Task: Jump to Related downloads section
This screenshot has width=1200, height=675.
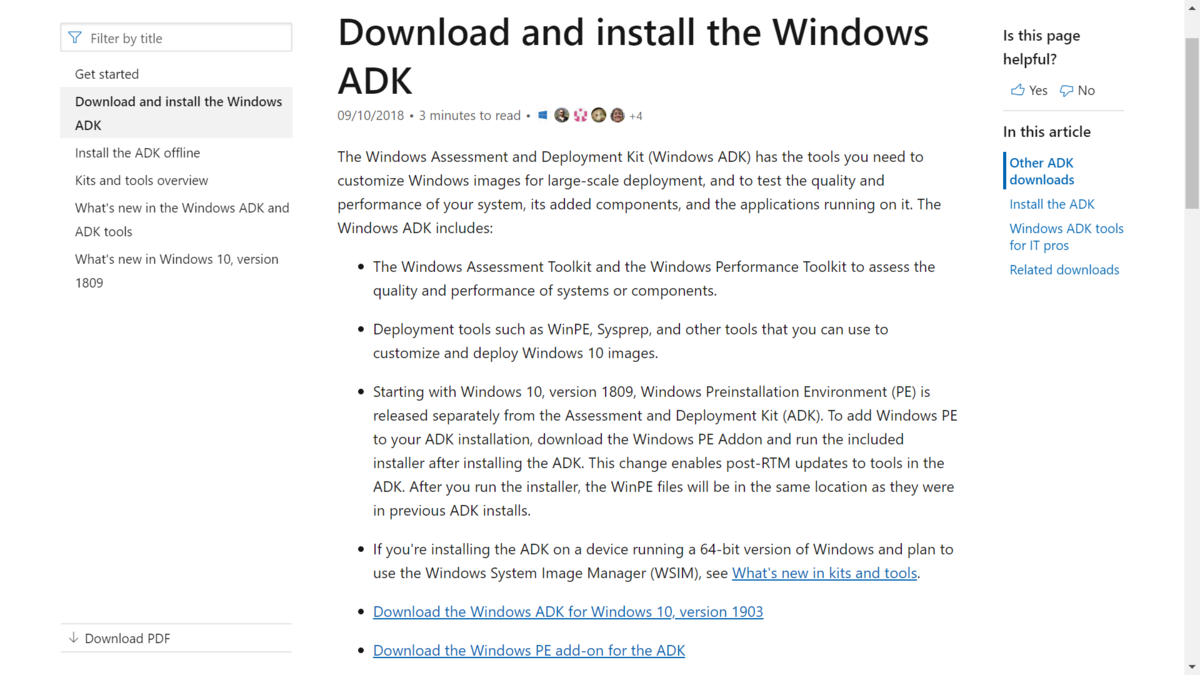Action: tap(1064, 270)
